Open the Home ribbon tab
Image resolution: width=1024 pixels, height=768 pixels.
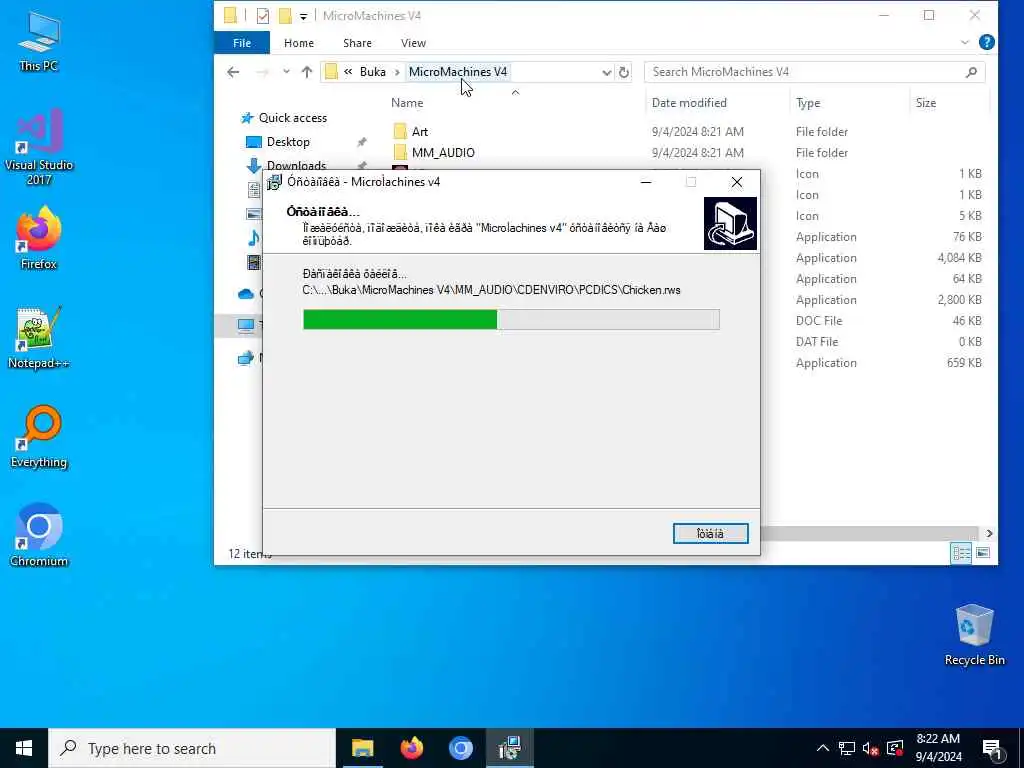click(x=299, y=43)
